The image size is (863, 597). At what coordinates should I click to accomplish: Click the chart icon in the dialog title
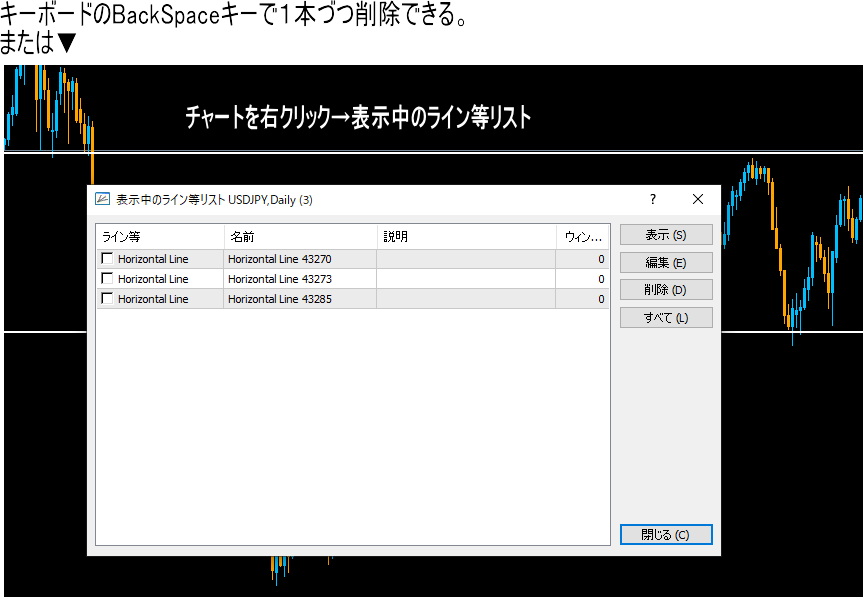(102, 199)
